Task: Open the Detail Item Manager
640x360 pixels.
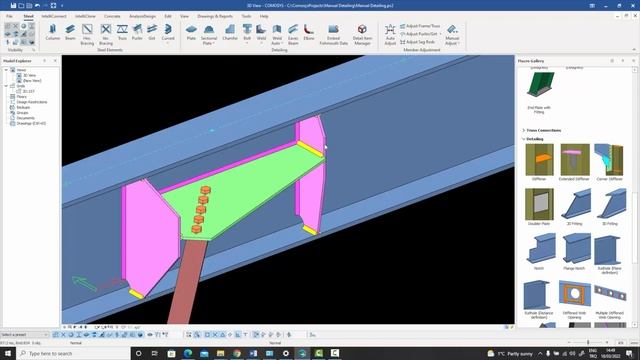Action: (362, 34)
